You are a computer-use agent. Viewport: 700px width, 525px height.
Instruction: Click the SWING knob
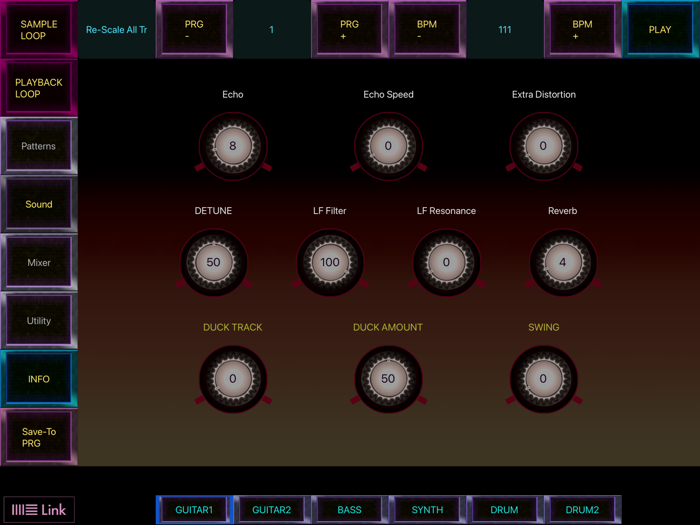pos(544,379)
